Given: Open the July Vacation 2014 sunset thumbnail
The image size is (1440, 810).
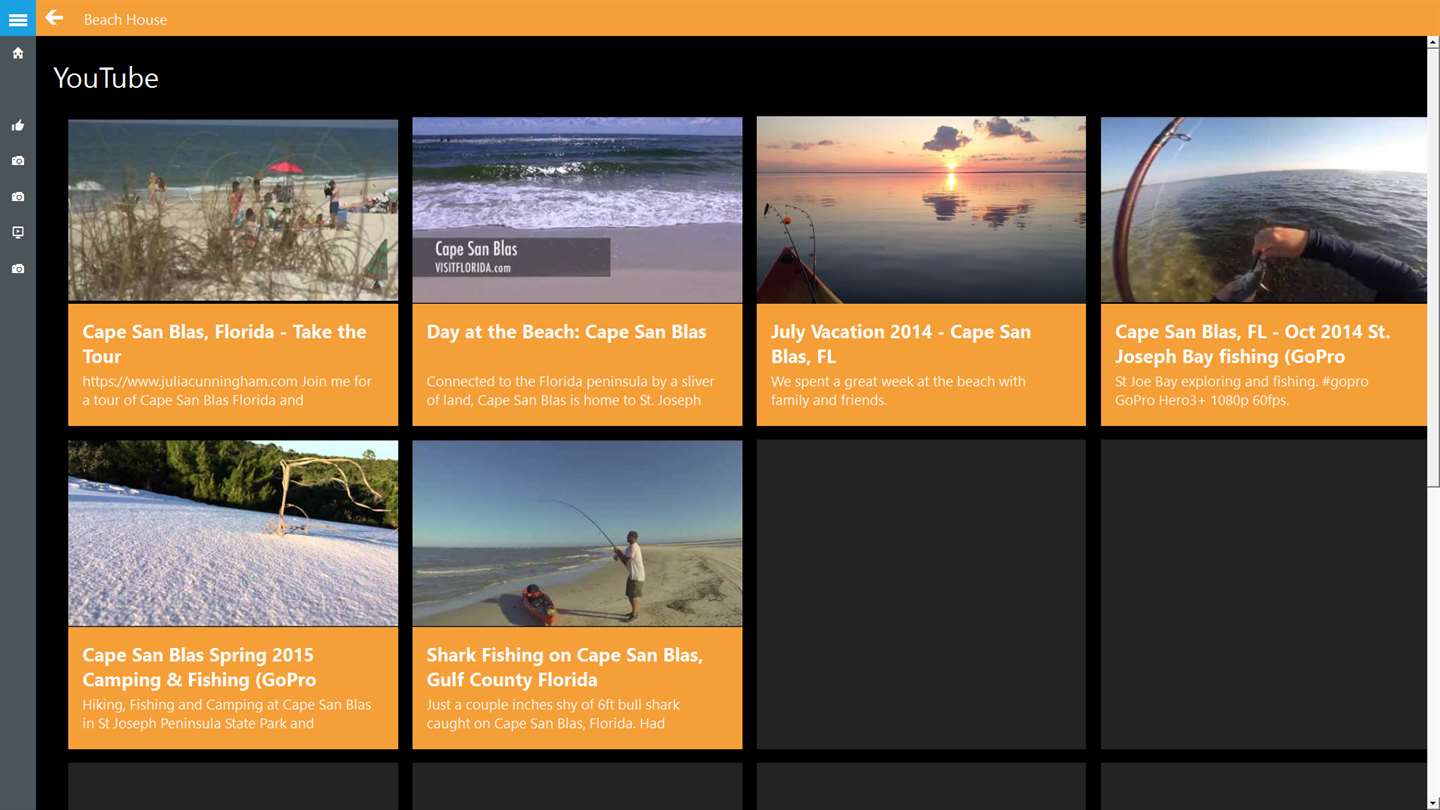Looking at the screenshot, I should [x=921, y=210].
